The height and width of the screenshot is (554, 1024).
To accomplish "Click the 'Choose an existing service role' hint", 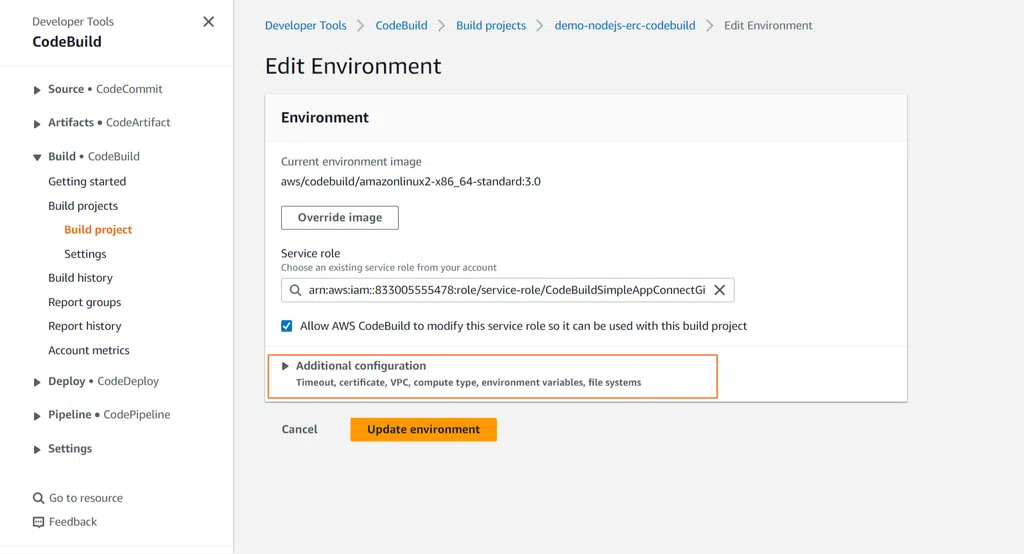I will [x=389, y=267].
